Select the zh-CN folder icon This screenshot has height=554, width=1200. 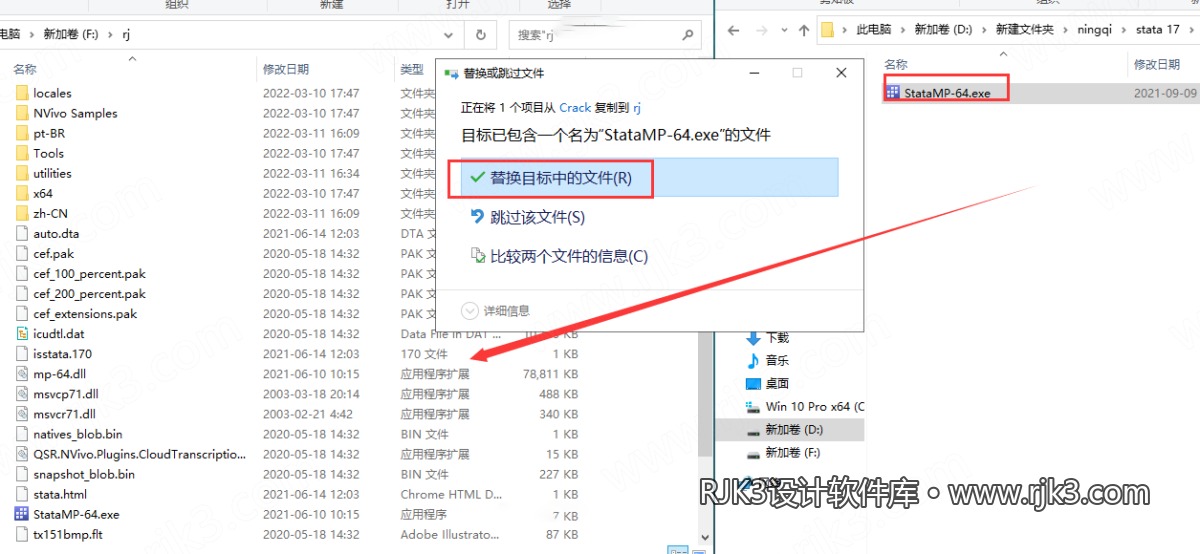[x=22, y=213]
